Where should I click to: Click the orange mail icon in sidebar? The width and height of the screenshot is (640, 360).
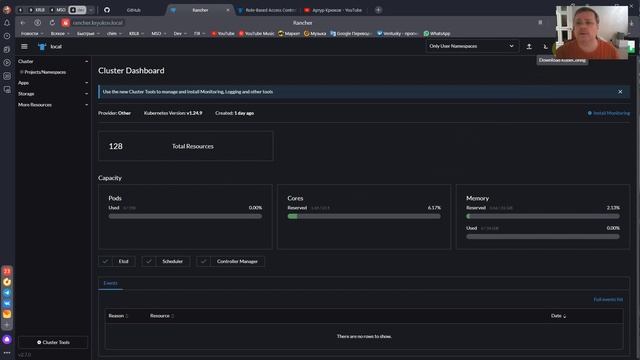(7, 314)
